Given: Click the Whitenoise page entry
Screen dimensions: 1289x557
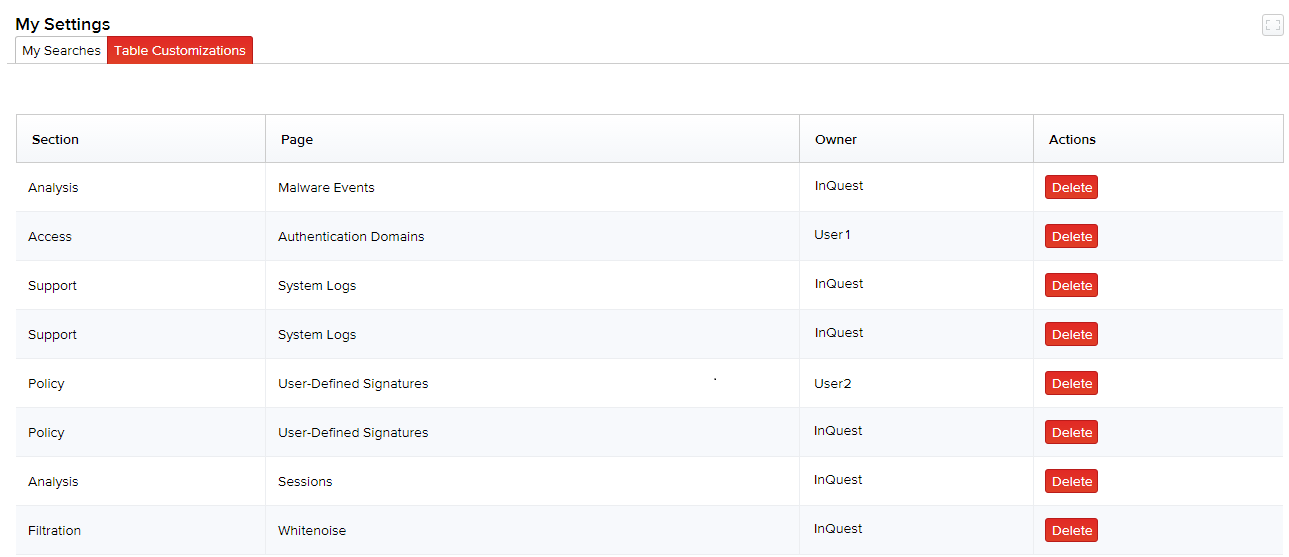Looking at the screenshot, I should point(312,531).
